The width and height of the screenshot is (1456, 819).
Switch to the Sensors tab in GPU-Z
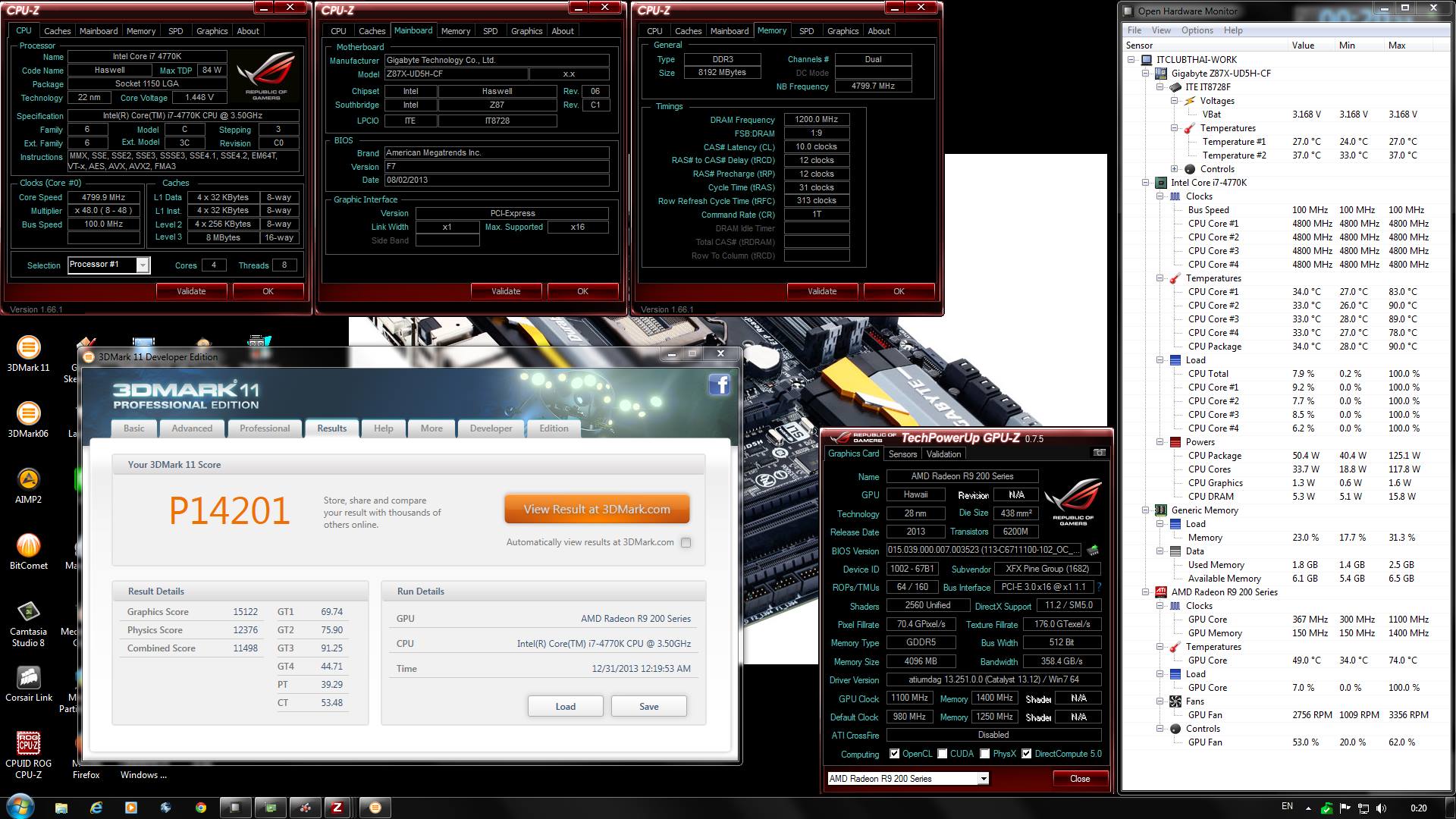click(x=902, y=454)
